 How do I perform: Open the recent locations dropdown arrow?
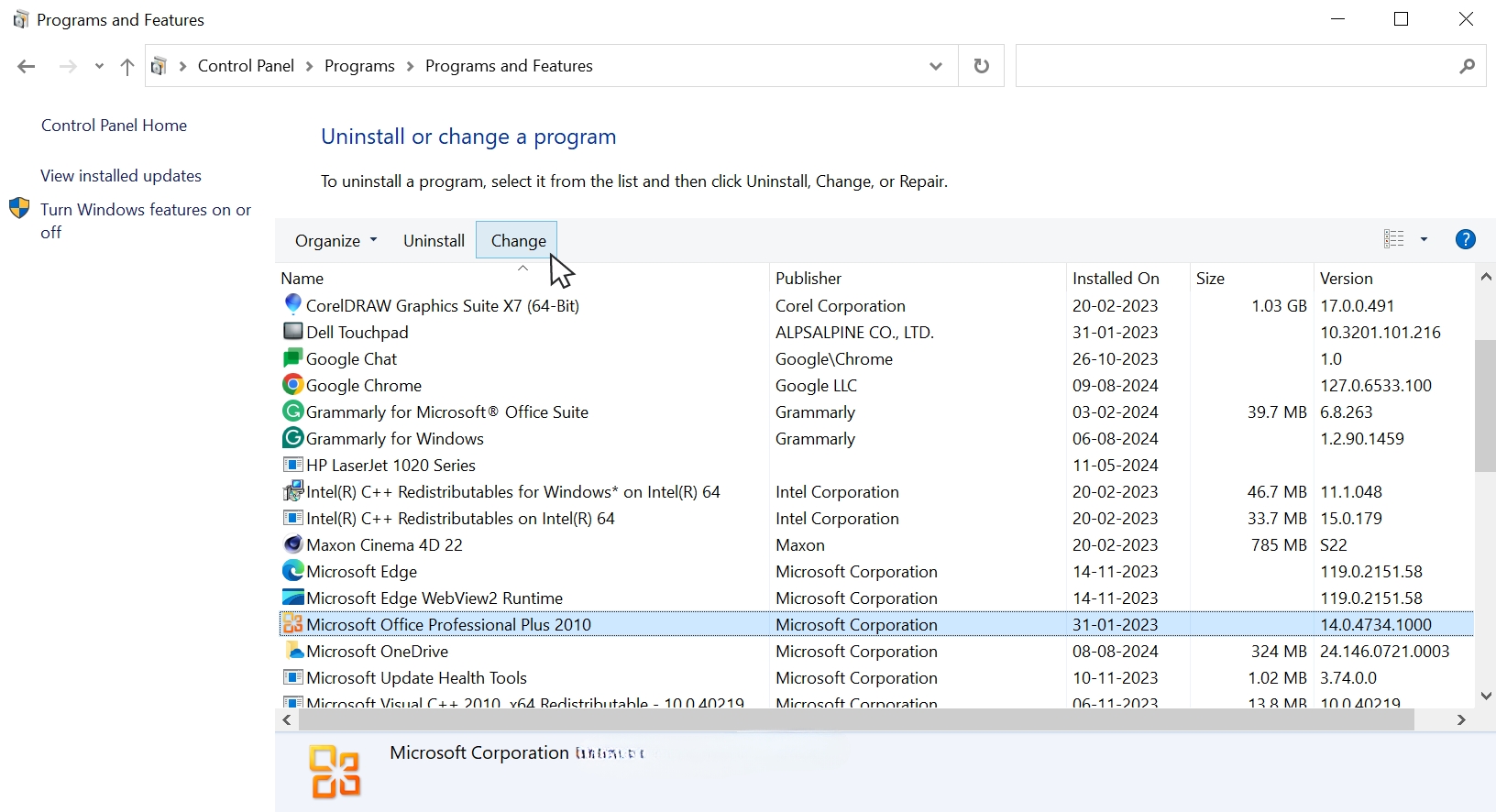pos(99,66)
